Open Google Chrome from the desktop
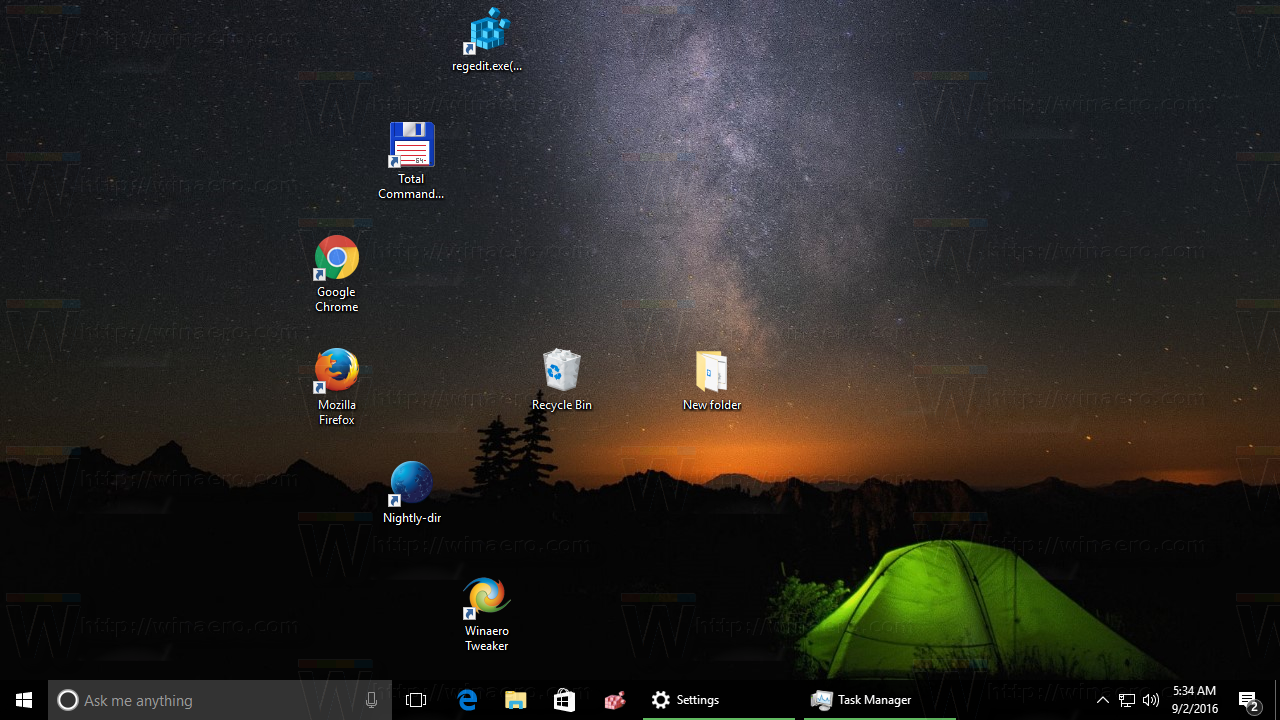Screen dimensions: 1280x720 click(x=336, y=272)
